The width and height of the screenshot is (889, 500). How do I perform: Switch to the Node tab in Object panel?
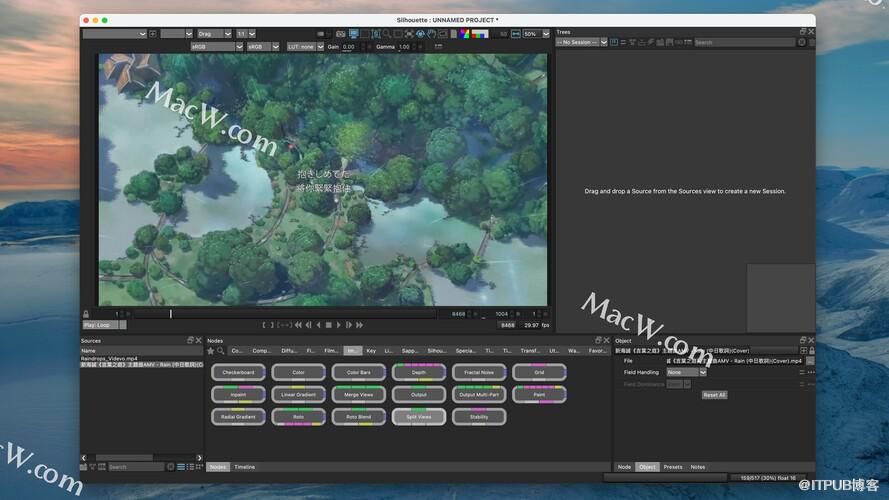click(624, 467)
